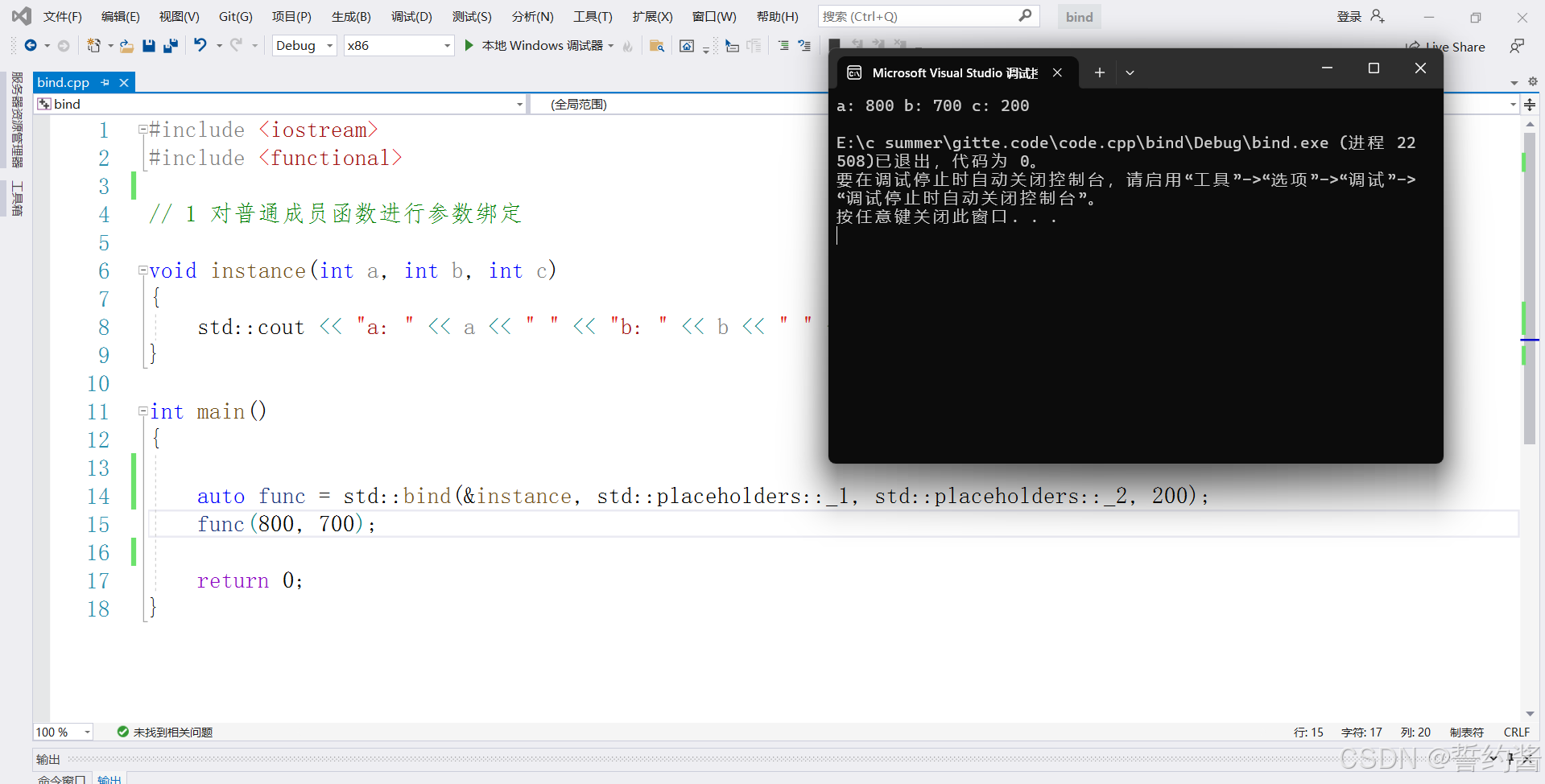Start debugging with the green play icon
The width and height of the screenshot is (1545, 784).
[x=469, y=46]
